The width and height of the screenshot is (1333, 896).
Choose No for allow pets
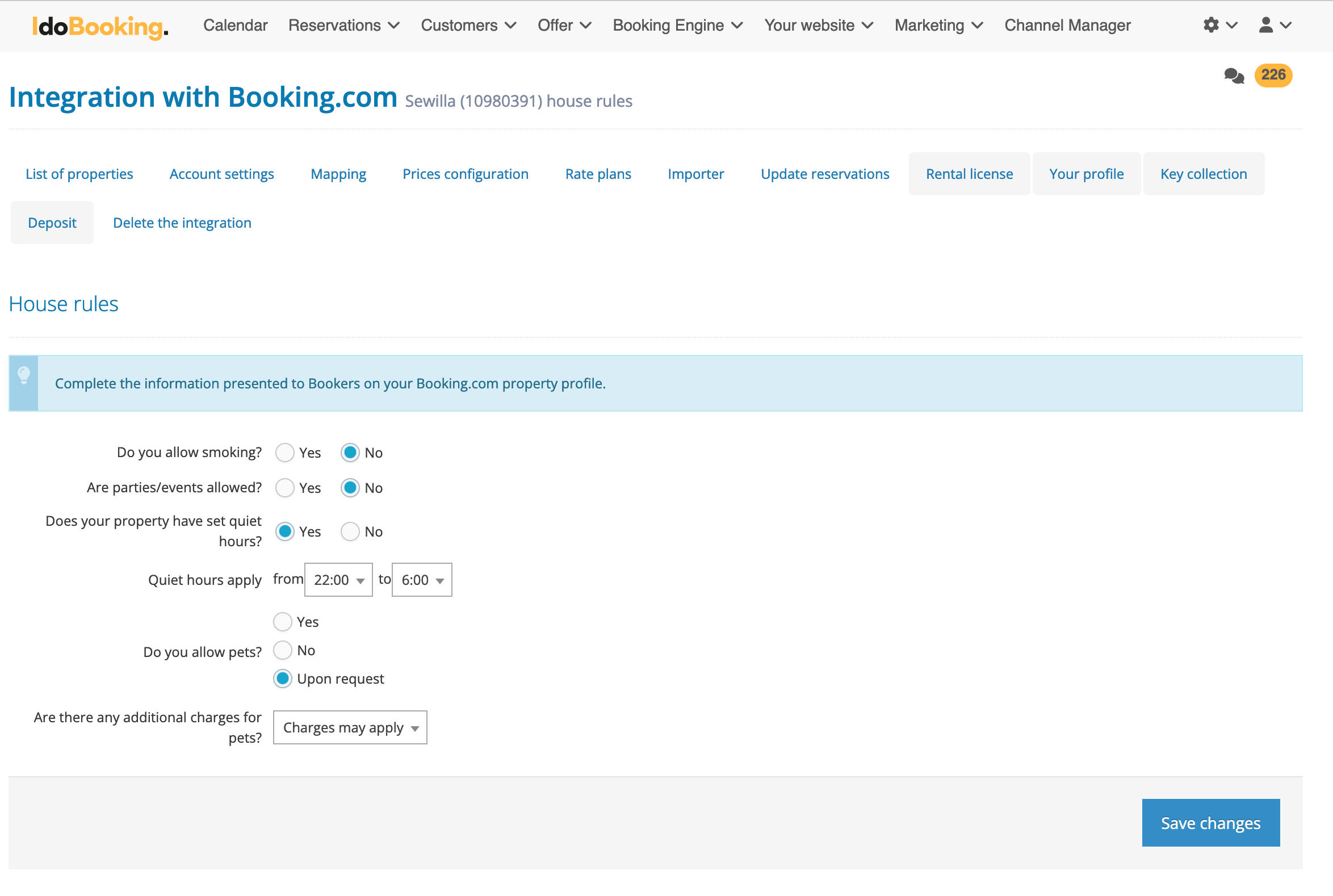283,650
